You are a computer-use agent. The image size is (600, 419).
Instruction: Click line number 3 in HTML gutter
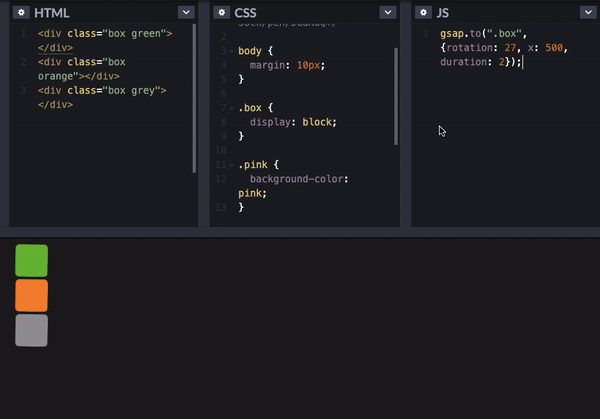coord(23,91)
